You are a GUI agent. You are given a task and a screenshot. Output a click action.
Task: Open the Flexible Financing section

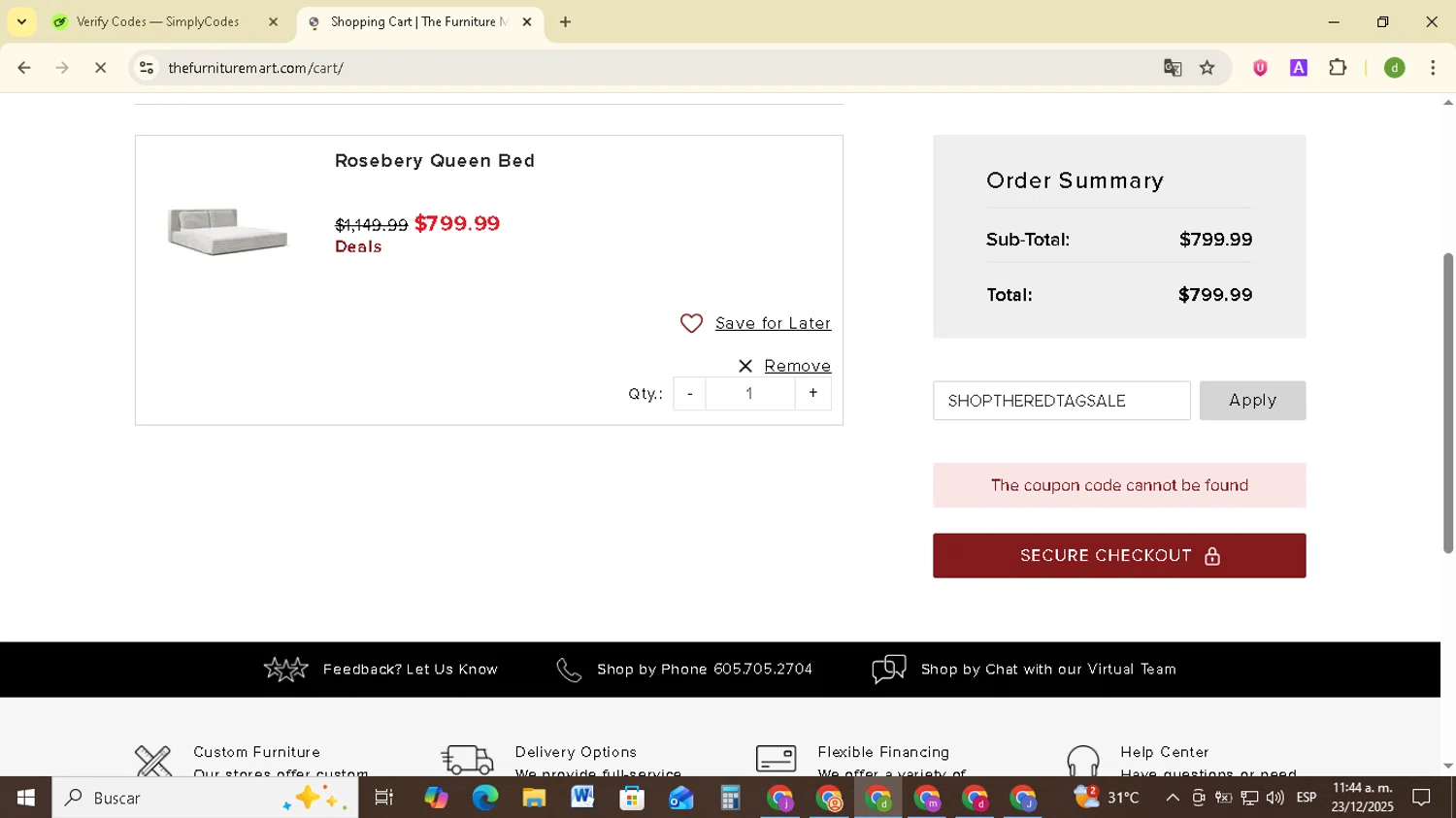[x=883, y=752]
